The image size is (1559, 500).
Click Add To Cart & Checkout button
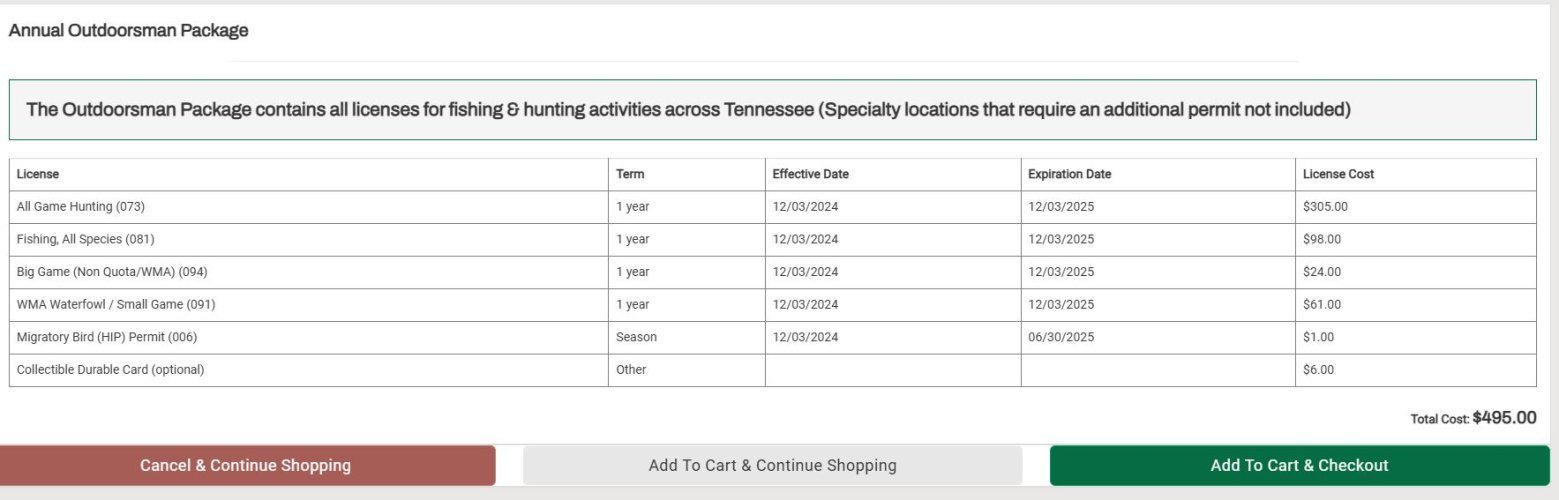tap(1299, 465)
